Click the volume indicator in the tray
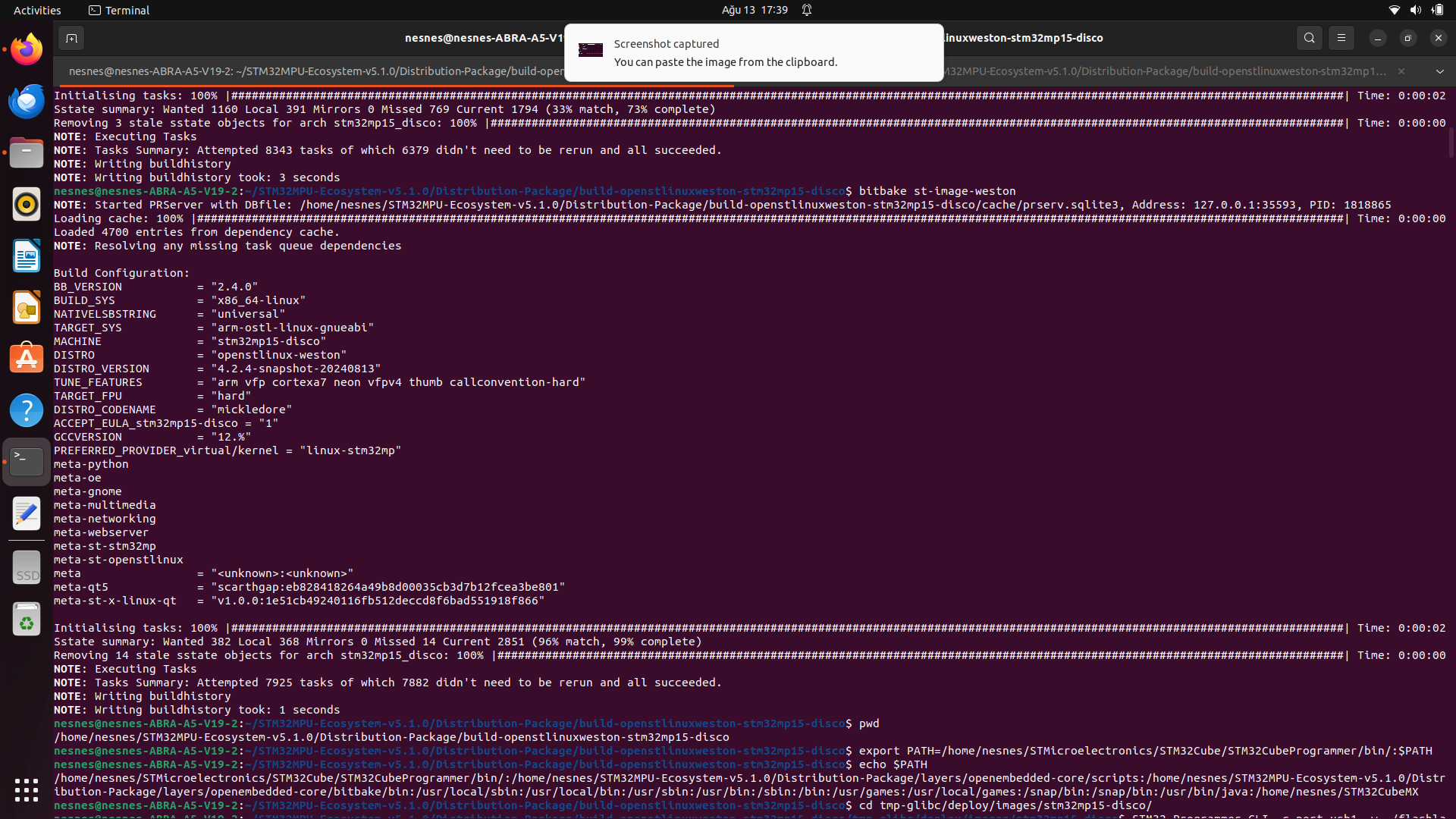 point(1415,10)
